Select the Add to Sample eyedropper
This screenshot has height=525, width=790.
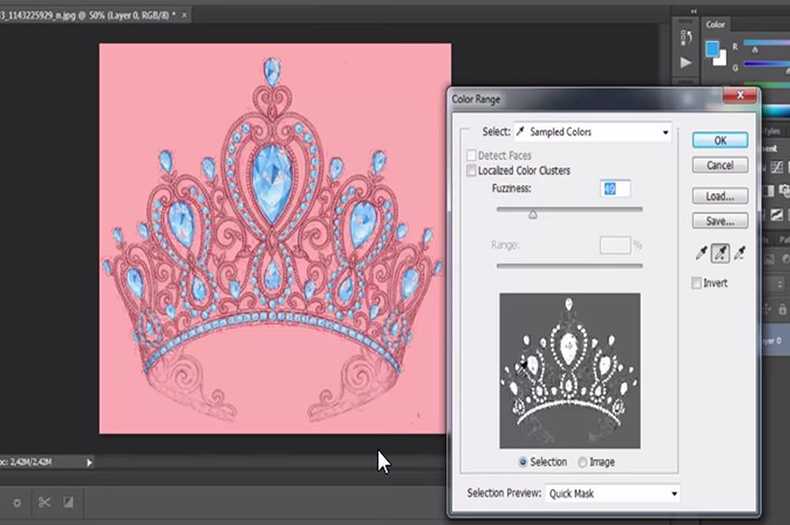[x=720, y=253]
